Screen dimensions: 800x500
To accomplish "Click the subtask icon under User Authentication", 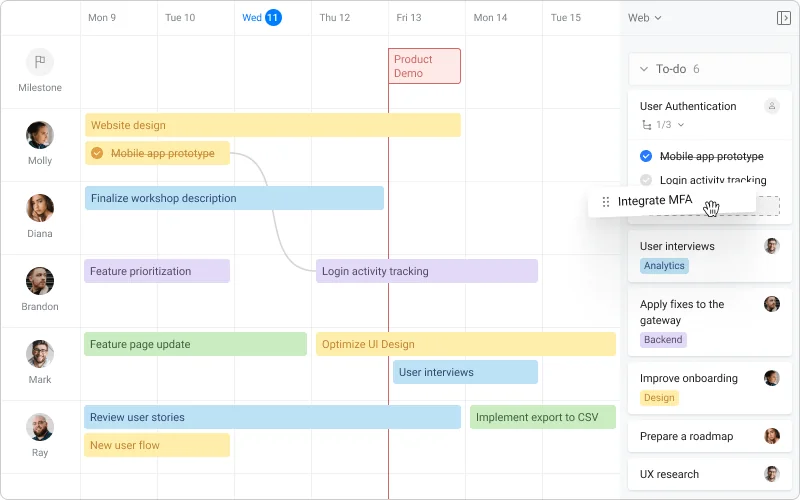I will 646,125.
